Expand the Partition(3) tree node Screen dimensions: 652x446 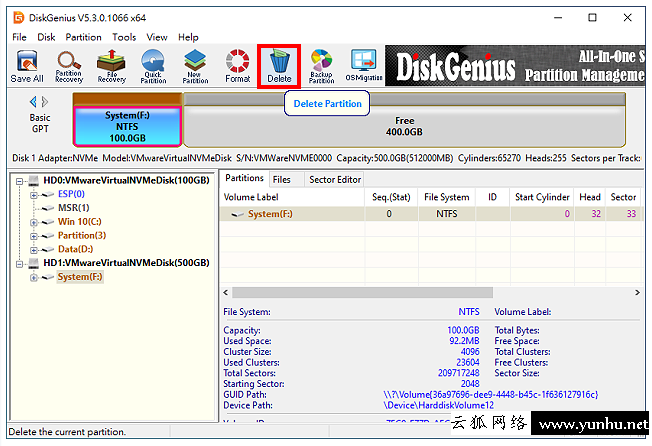34,236
